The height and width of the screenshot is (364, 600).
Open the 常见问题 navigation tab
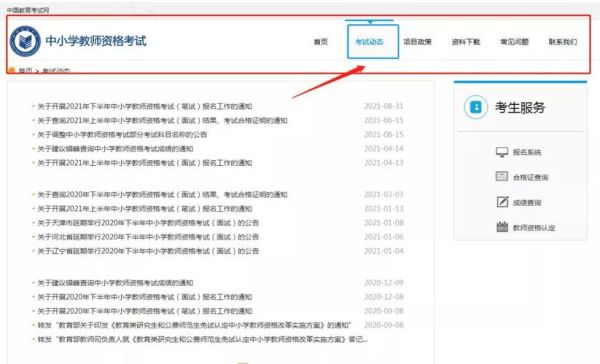click(x=514, y=42)
